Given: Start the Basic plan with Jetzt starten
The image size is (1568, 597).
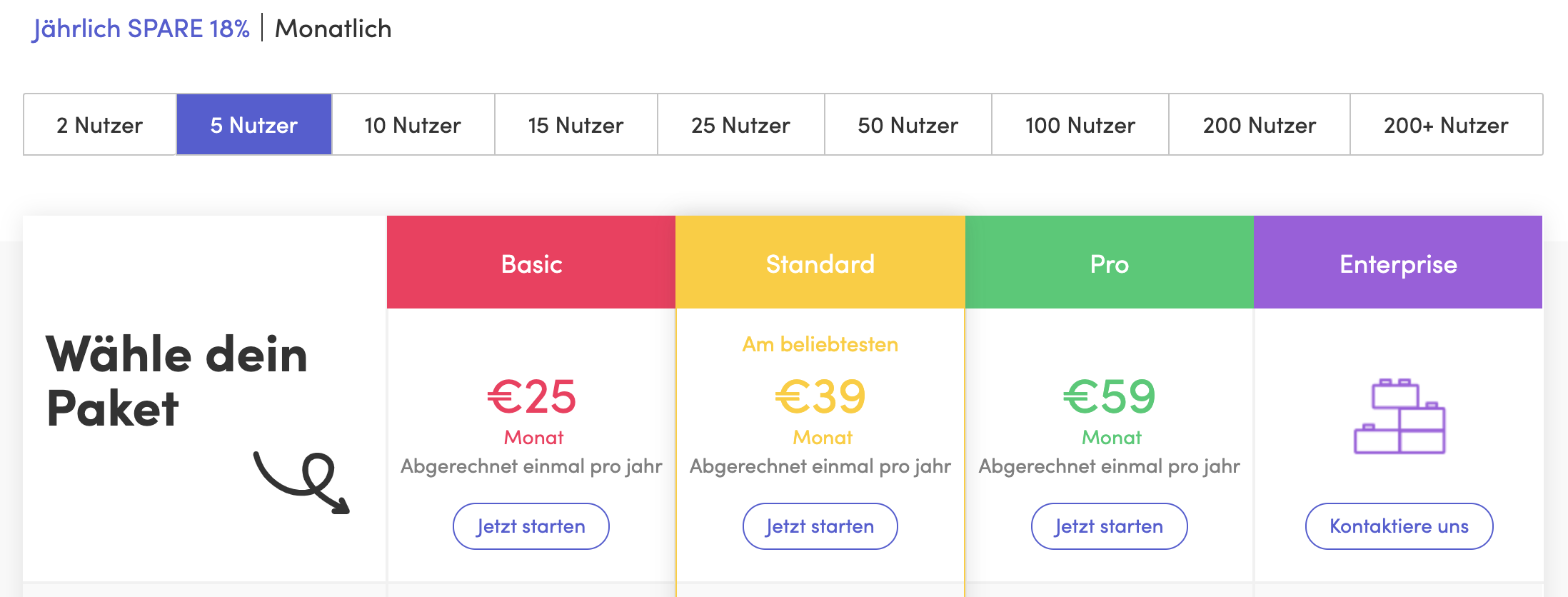Looking at the screenshot, I should click(531, 526).
